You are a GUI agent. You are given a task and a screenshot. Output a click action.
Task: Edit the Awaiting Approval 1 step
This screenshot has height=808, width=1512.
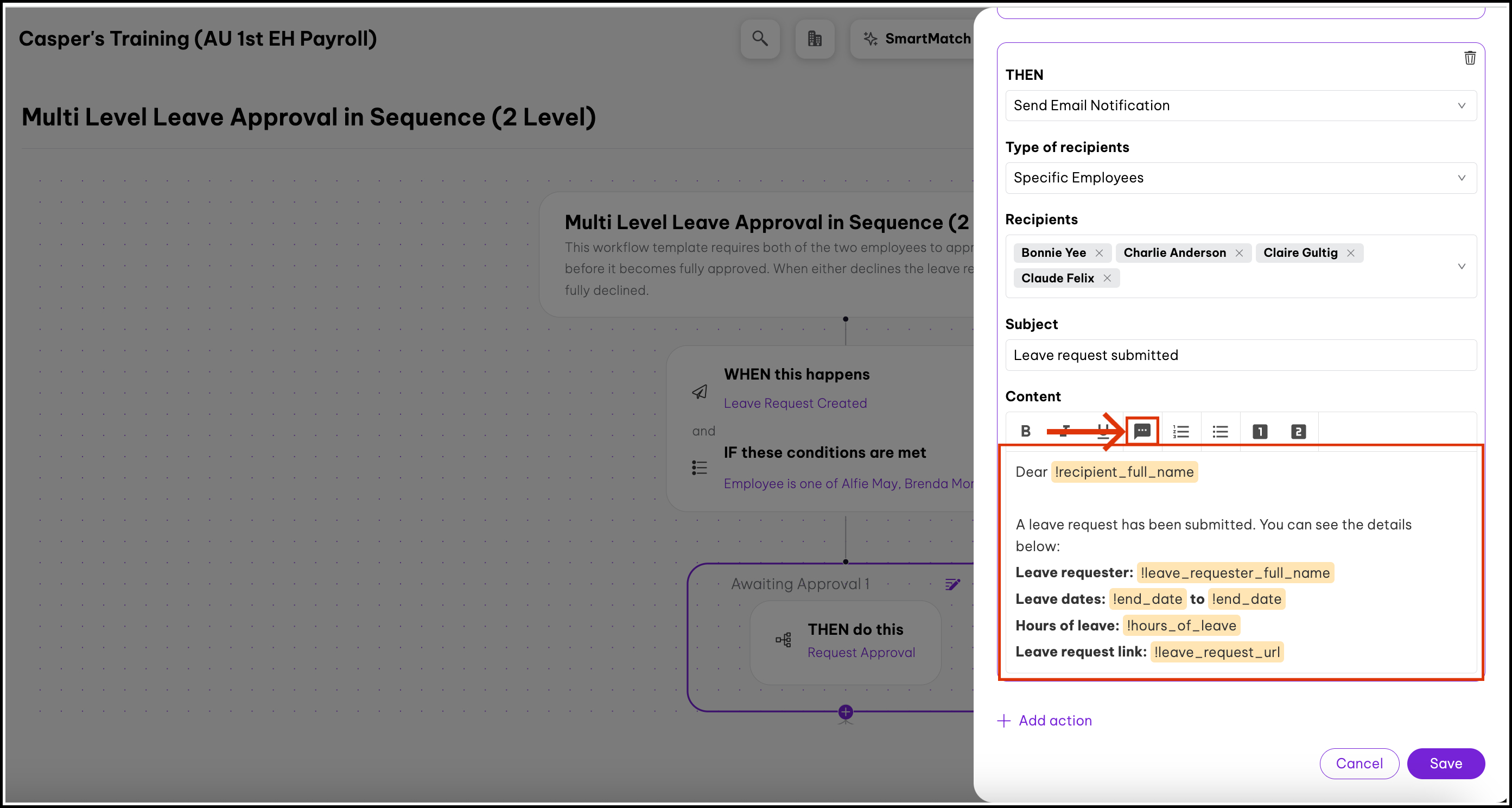coord(952,584)
